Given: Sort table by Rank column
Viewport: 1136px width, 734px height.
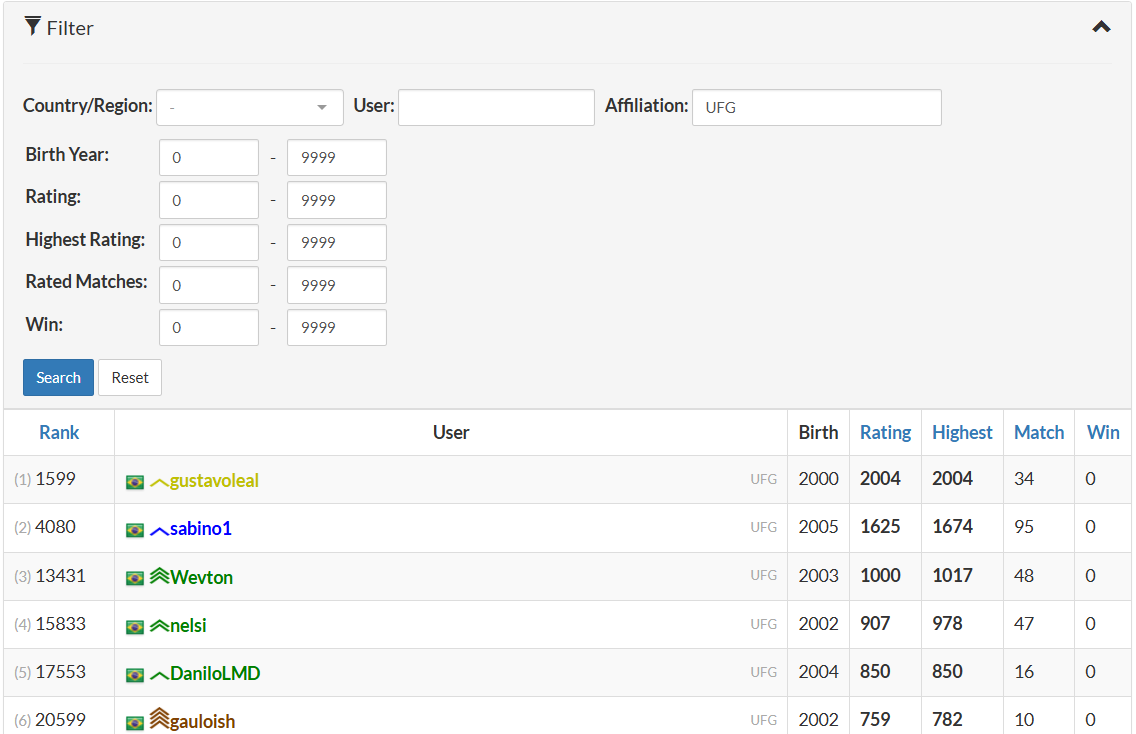Looking at the screenshot, I should (x=59, y=433).
